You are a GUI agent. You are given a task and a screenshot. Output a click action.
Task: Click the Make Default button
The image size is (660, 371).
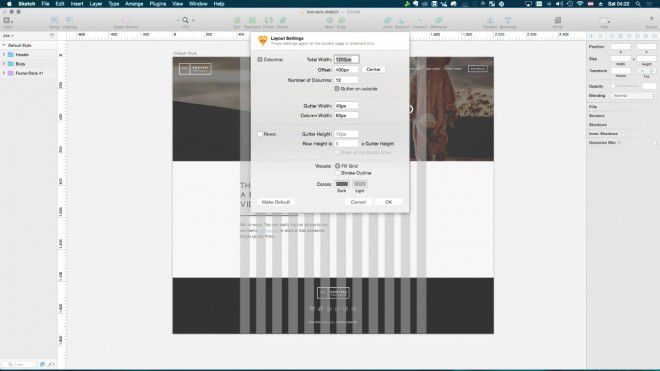coord(276,202)
